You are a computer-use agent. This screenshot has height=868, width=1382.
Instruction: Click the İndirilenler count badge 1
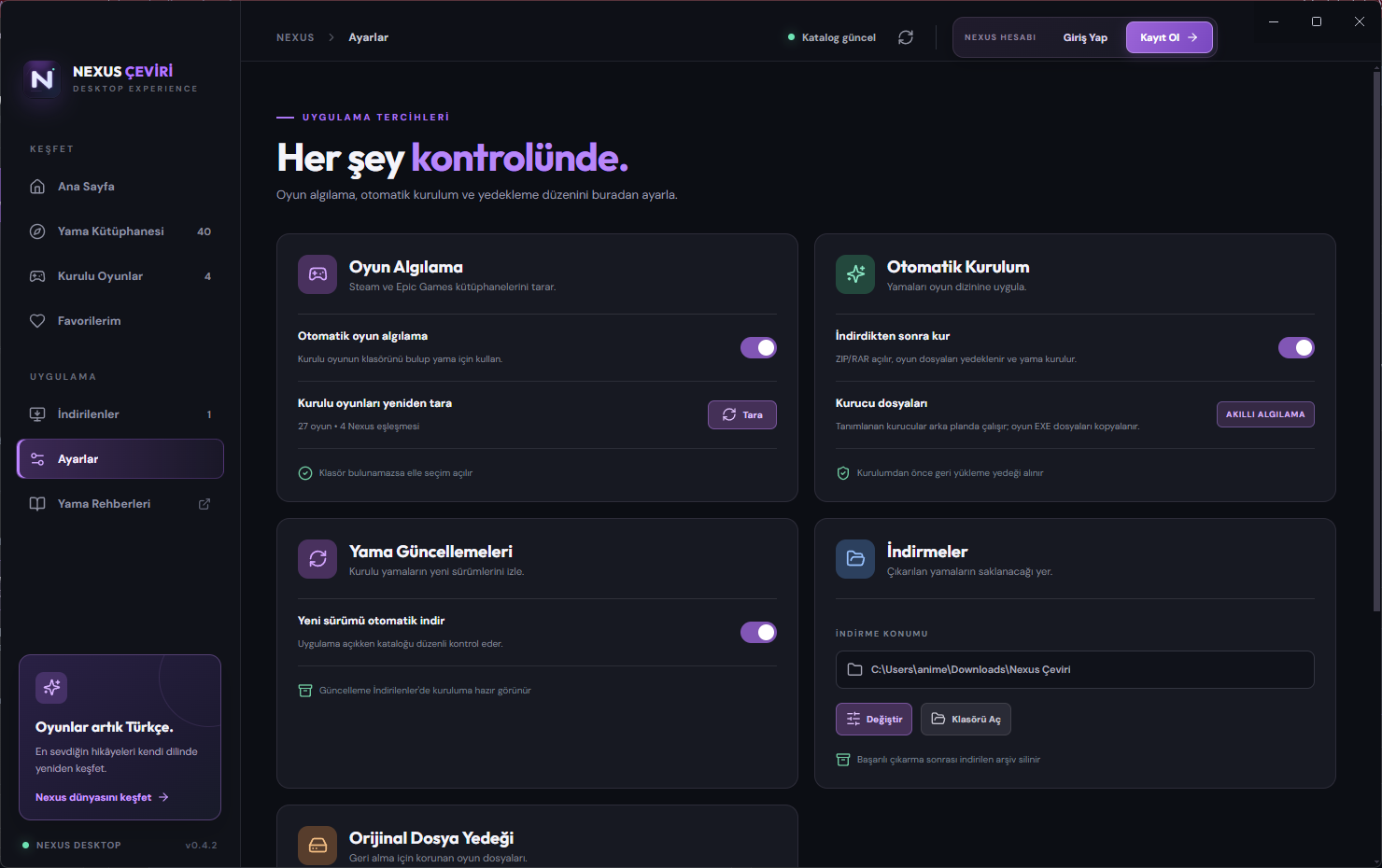[x=209, y=414]
